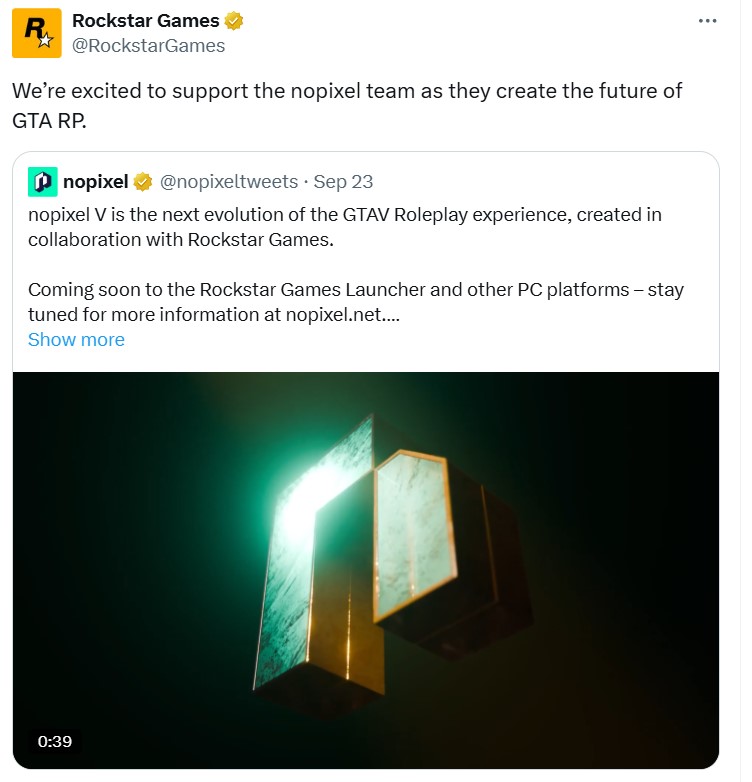Open the Sep 23 timestamp link
Viewport: 752px width, 782px height.
(343, 181)
